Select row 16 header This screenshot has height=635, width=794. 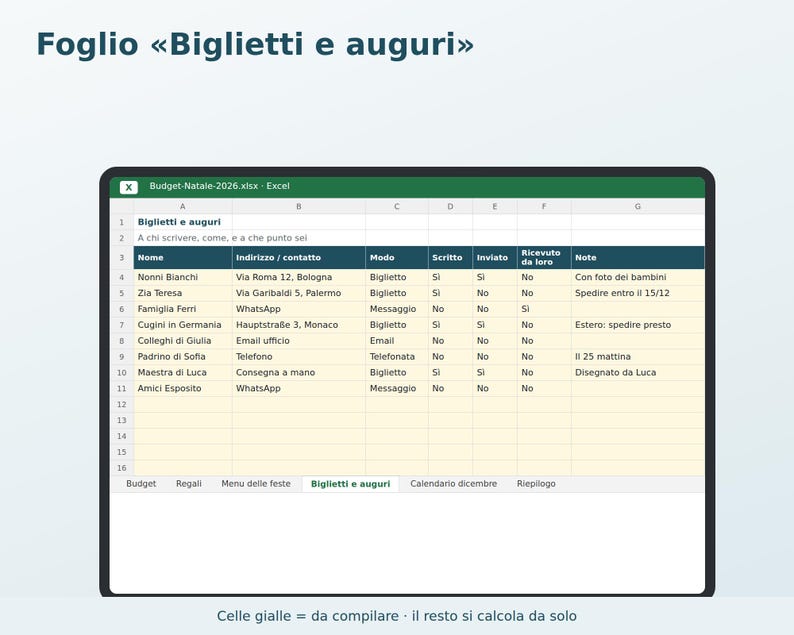122,468
